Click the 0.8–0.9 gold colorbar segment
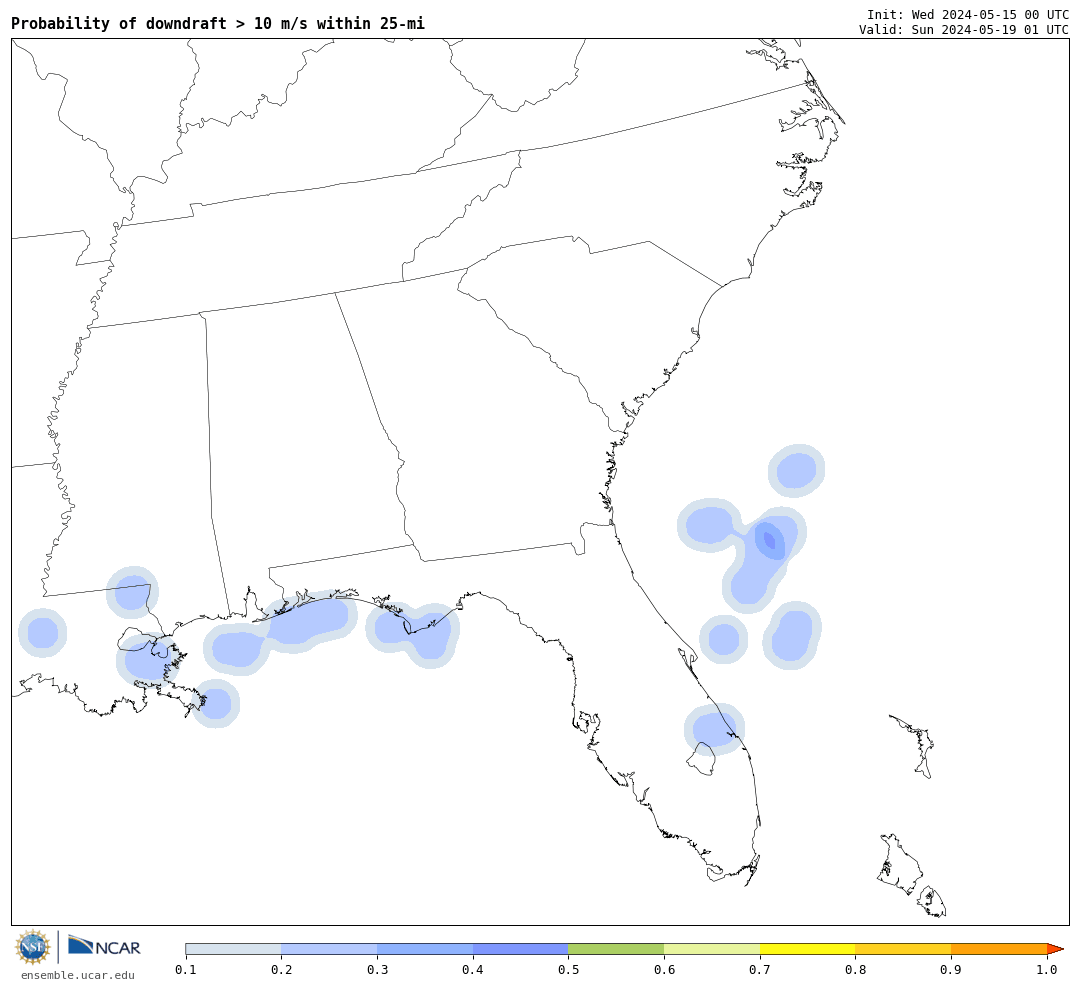 tap(904, 949)
